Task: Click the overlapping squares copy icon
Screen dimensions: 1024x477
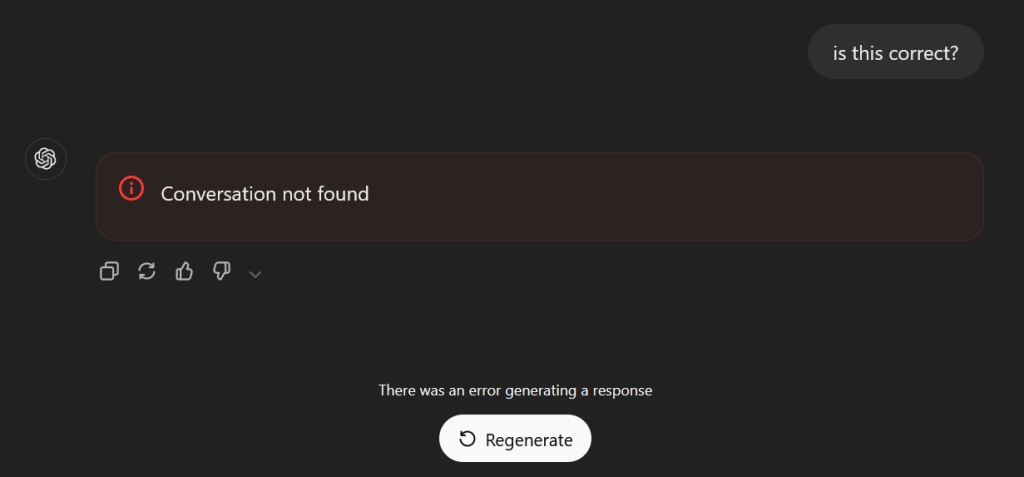Action: pos(109,271)
